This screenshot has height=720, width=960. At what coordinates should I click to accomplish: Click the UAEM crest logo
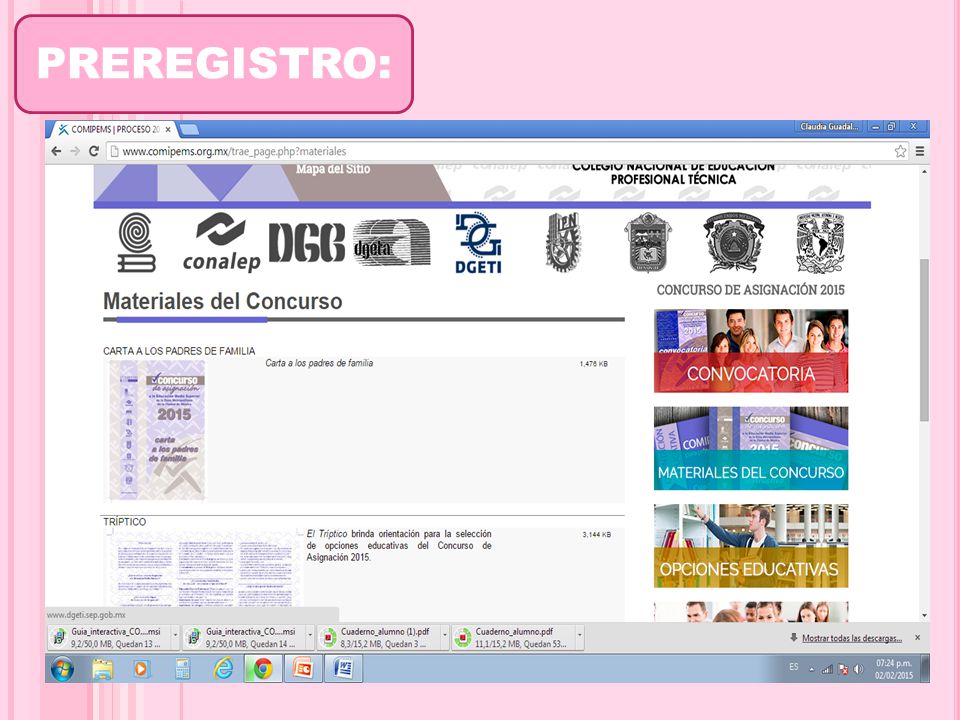point(734,242)
